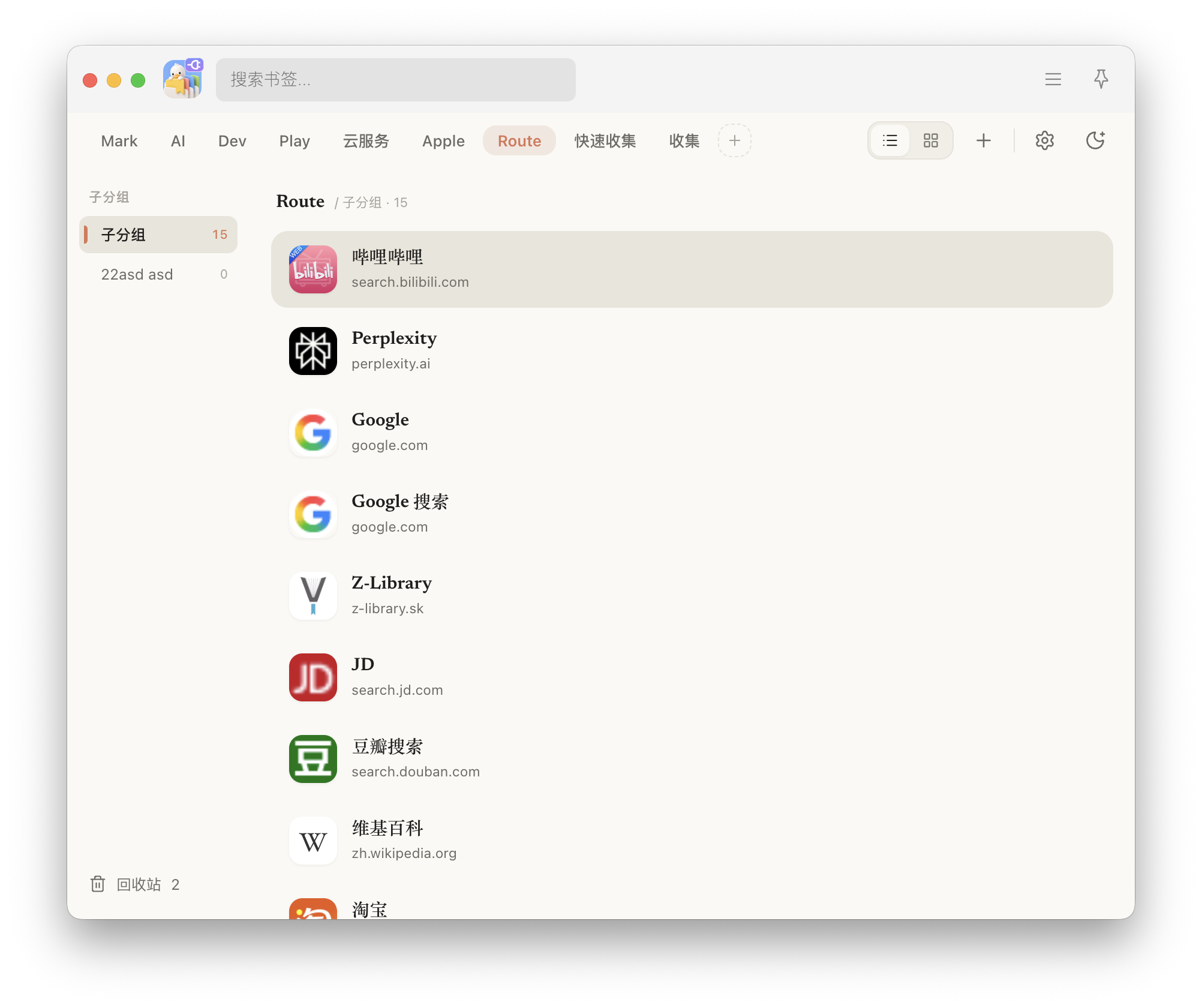The image size is (1202, 1008).
Task: Add a new group tab with dashed plus
Action: pos(734,141)
